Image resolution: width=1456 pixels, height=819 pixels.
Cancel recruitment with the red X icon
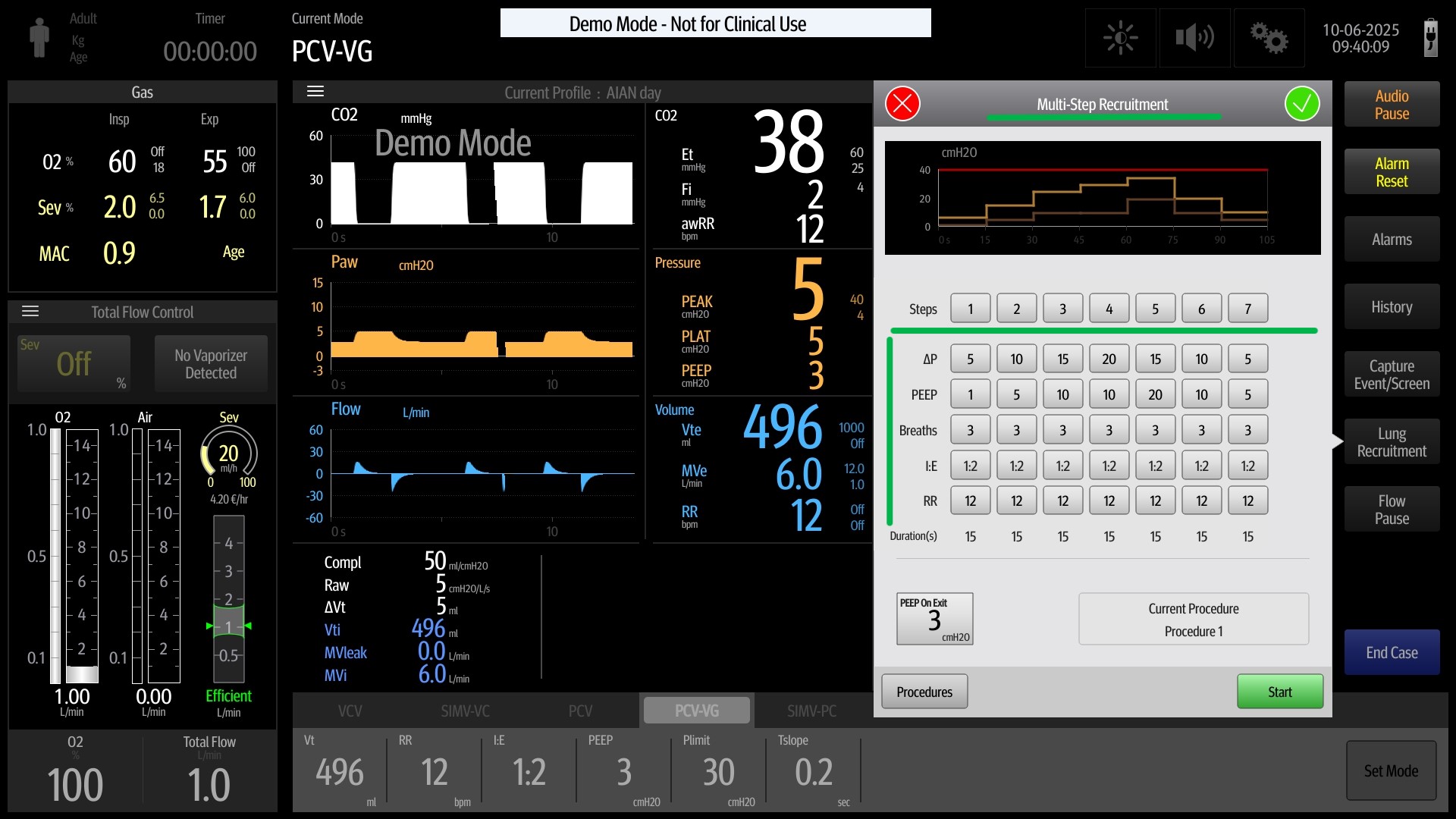pos(902,104)
